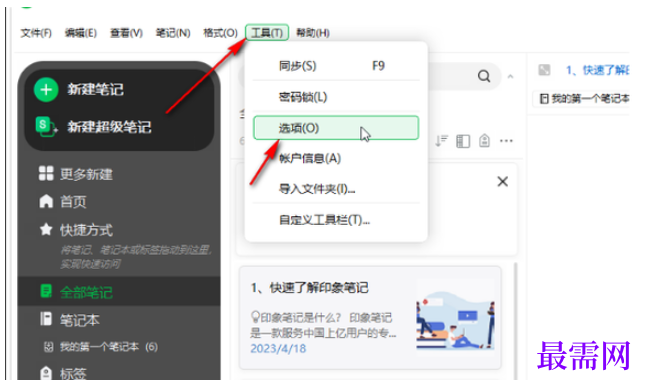Open 快捷方式 section
The image size is (649, 387).
pos(86,230)
